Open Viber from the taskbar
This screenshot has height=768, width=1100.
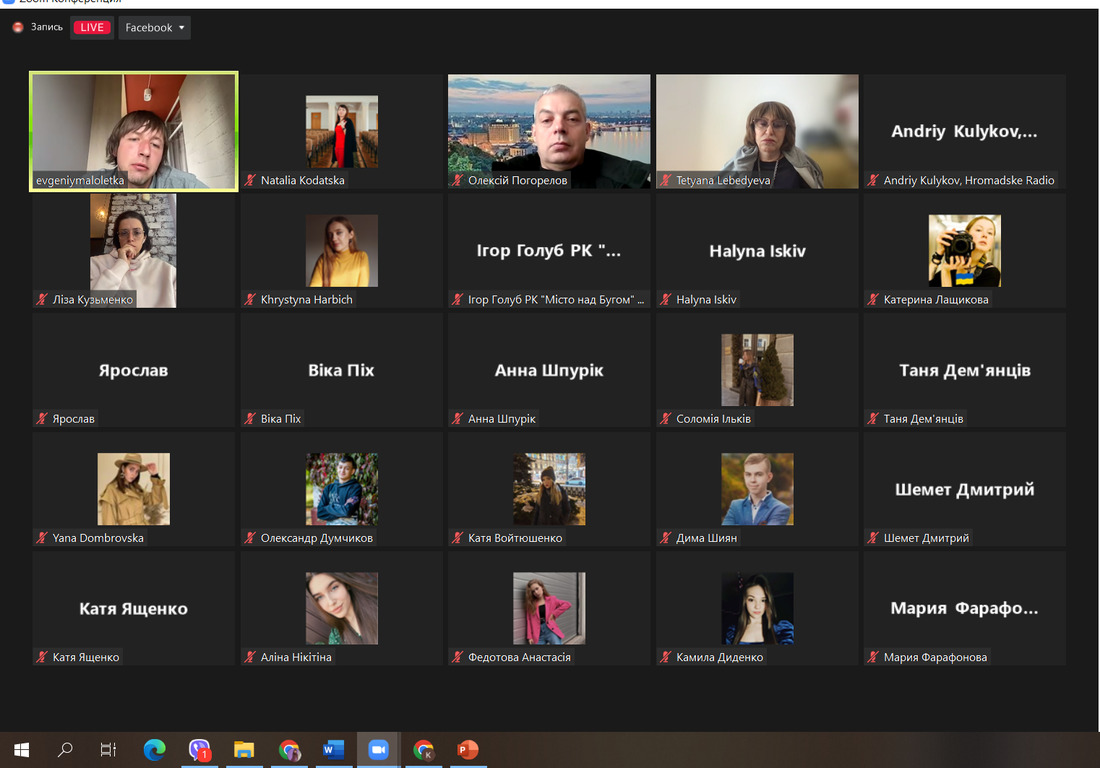click(x=200, y=750)
